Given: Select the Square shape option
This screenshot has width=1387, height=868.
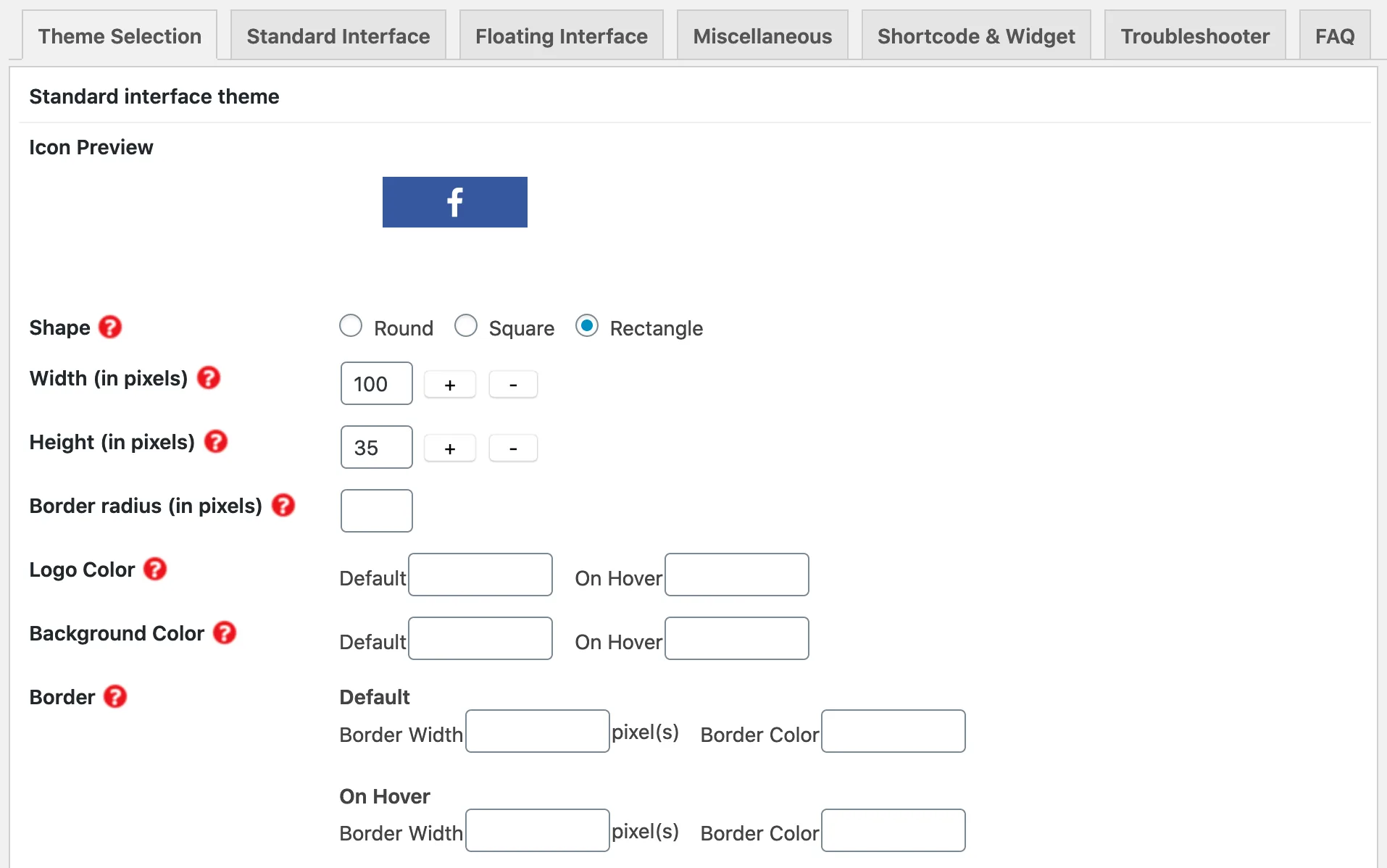Looking at the screenshot, I should (x=466, y=326).
